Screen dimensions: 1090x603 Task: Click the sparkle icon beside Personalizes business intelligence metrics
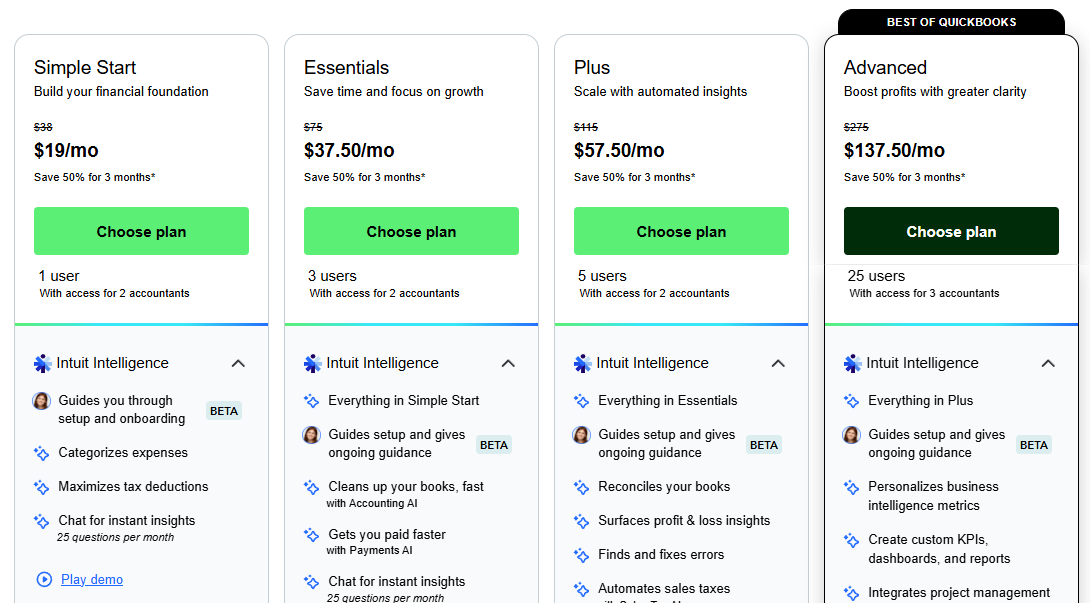(852, 487)
